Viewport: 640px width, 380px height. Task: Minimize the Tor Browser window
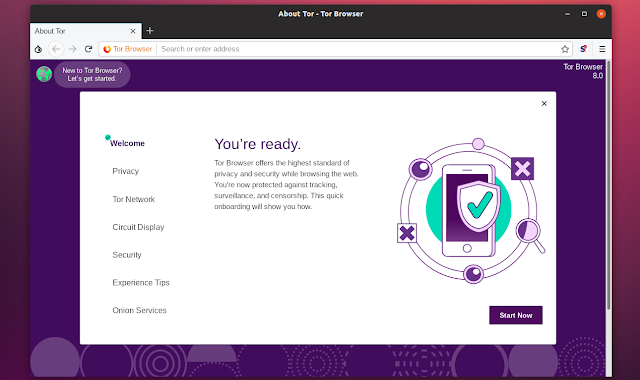pyautogui.click(x=567, y=14)
